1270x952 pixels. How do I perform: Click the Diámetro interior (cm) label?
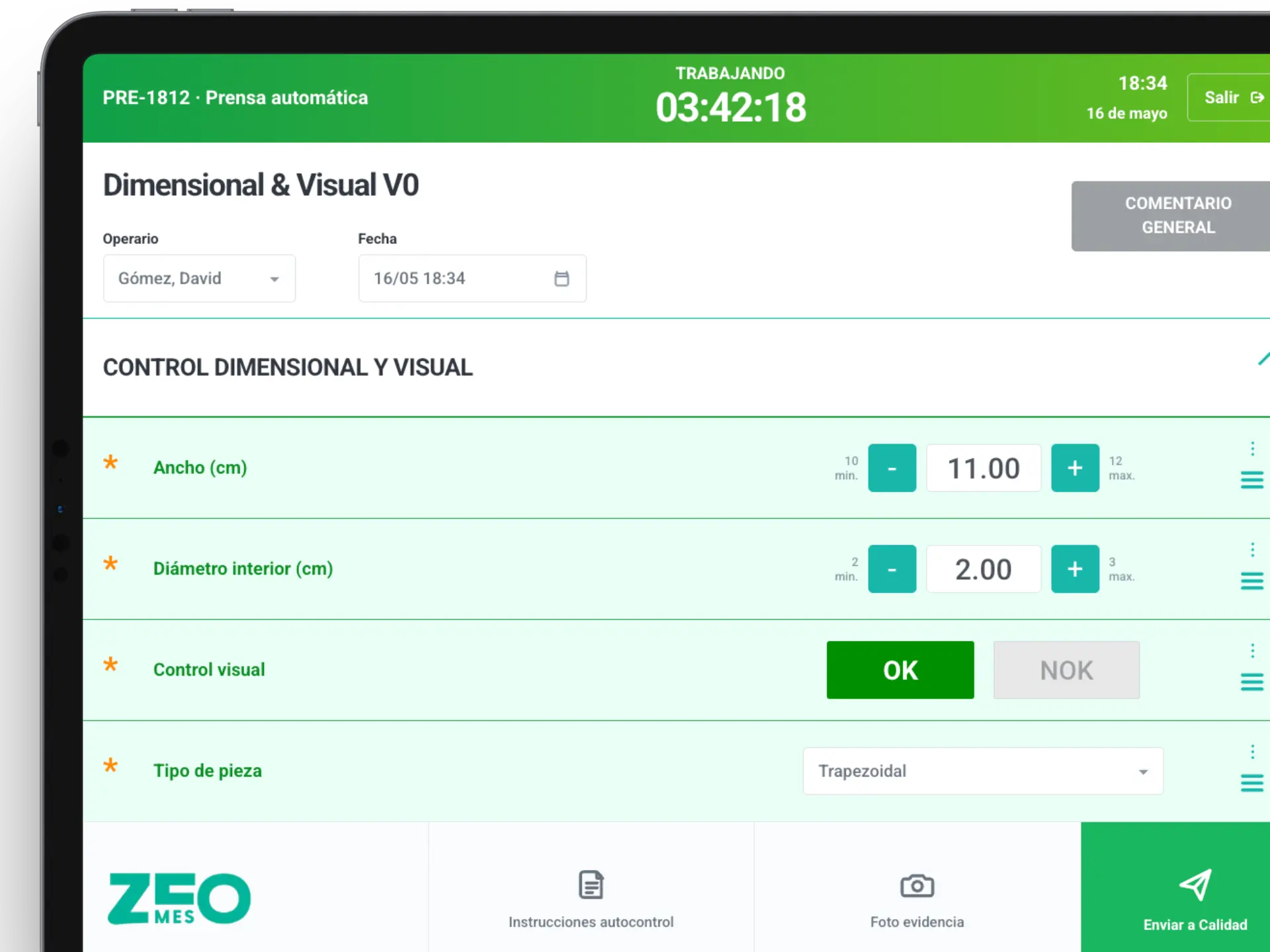(243, 569)
